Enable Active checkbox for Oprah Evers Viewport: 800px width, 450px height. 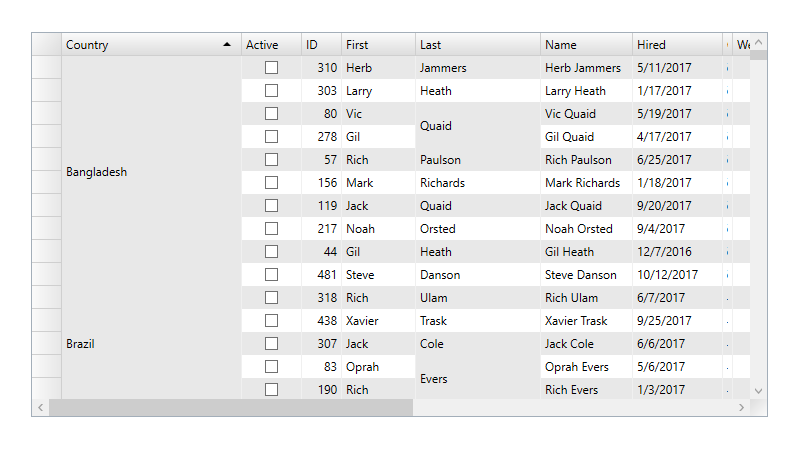coord(271,367)
